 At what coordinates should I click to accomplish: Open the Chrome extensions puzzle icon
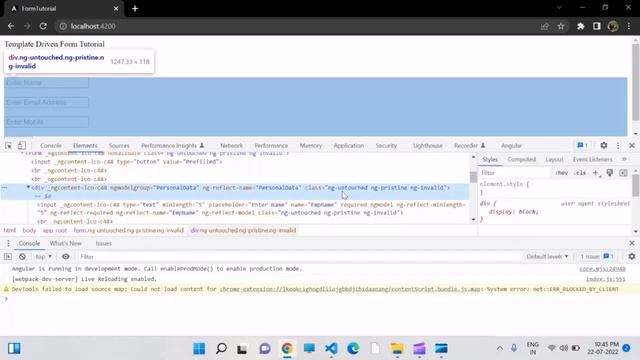click(x=580, y=26)
